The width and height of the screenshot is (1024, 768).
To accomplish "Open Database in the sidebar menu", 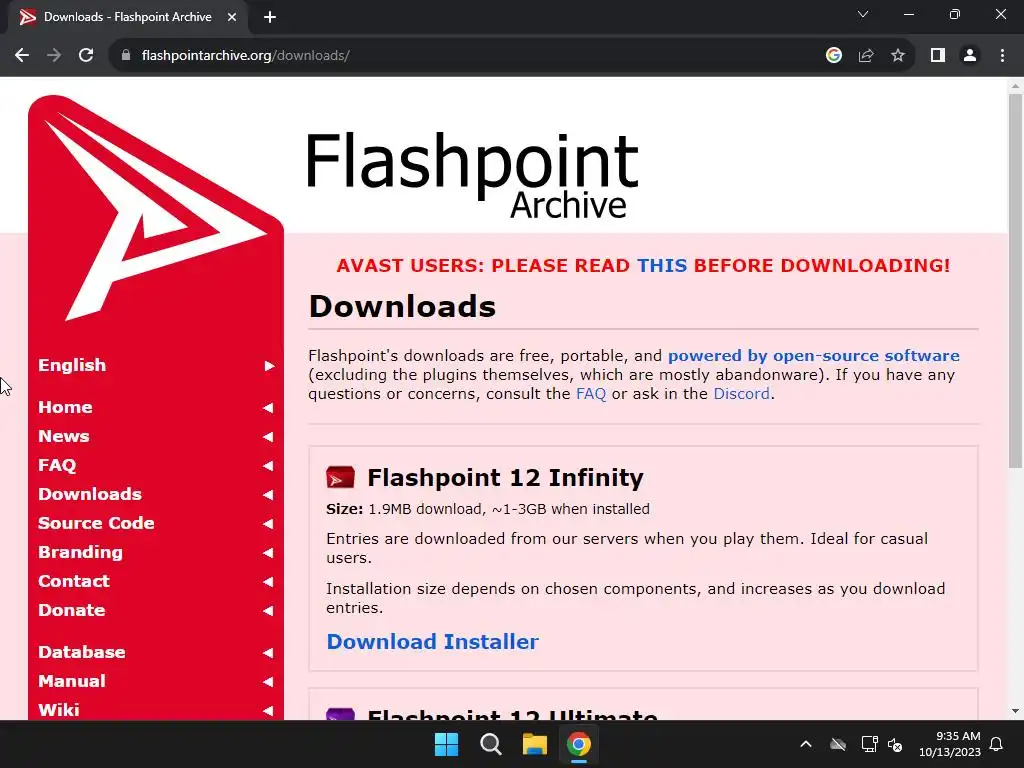I will (x=156, y=652).
